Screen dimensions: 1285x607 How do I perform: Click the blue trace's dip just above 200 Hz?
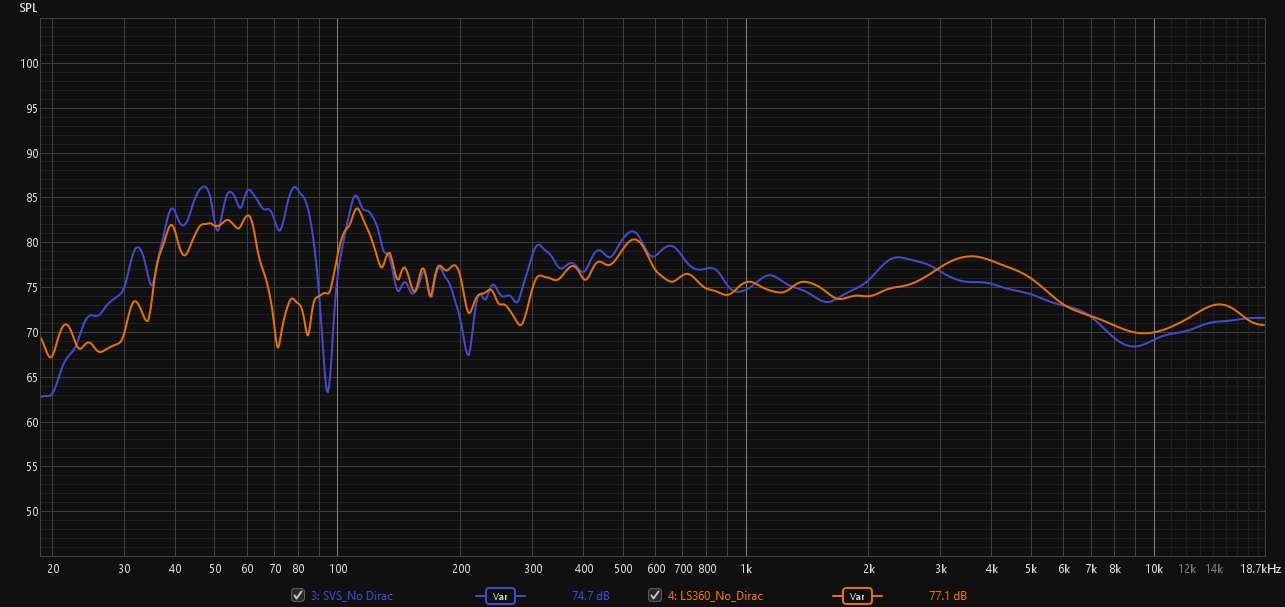tap(468, 354)
